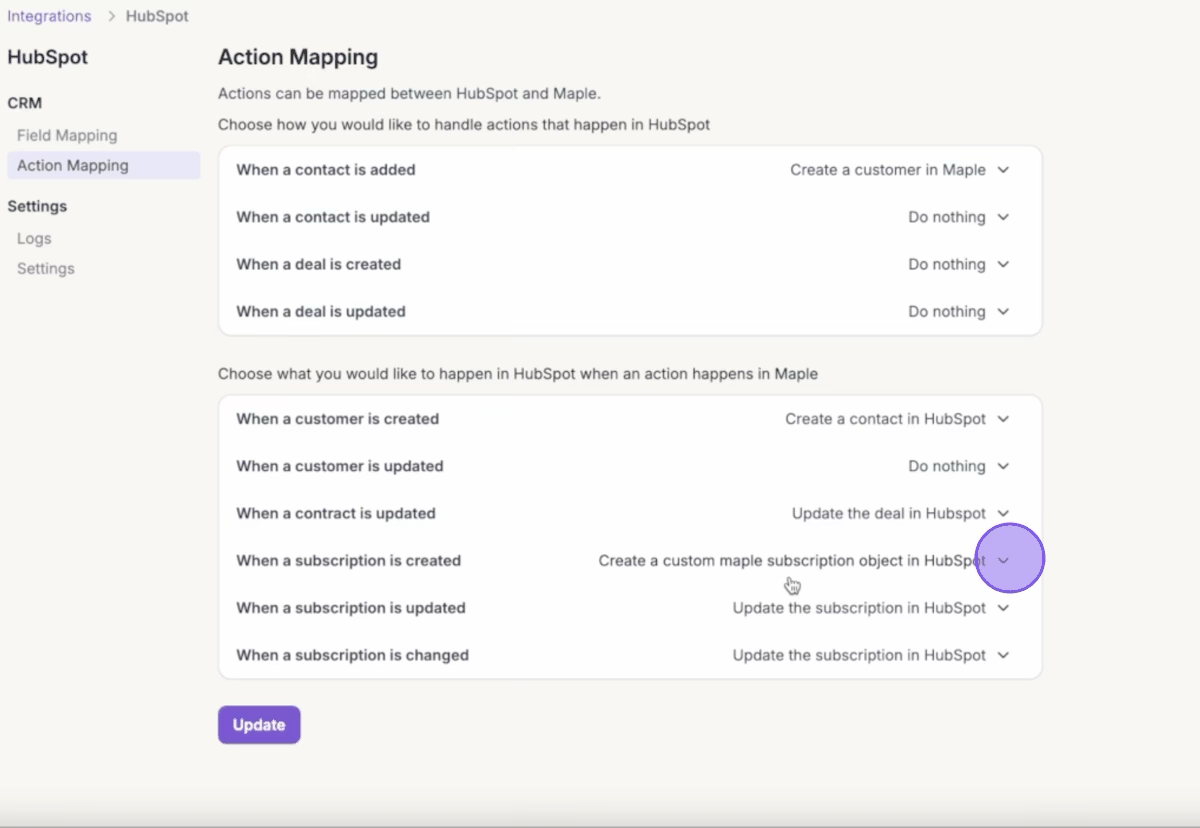Viewport: 1200px width, 828px height.
Task: Expand dropdown for 'When a contact is added'
Action: (1003, 170)
